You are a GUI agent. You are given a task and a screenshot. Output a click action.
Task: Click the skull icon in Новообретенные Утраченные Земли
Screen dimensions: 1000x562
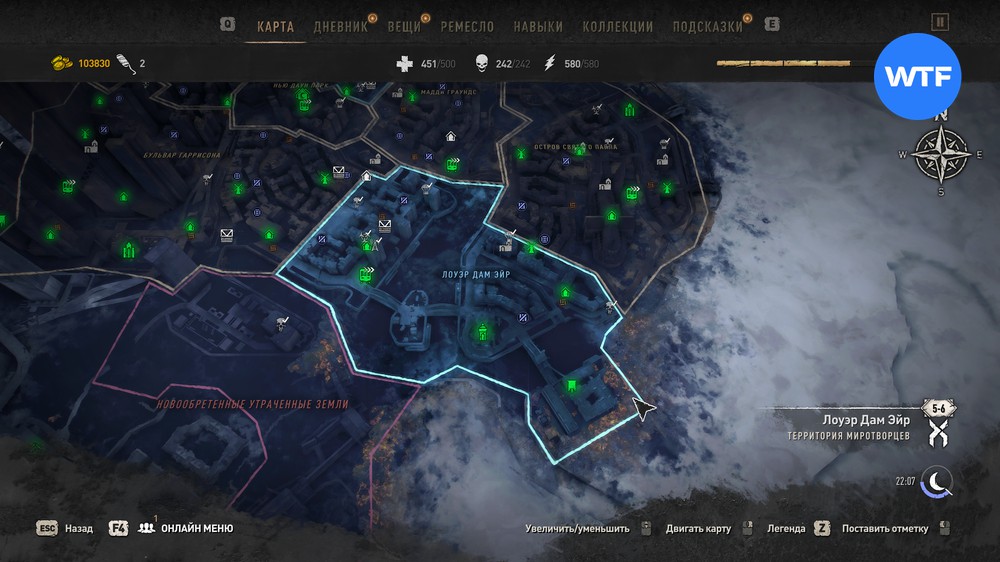pyautogui.click(x=282, y=324)
